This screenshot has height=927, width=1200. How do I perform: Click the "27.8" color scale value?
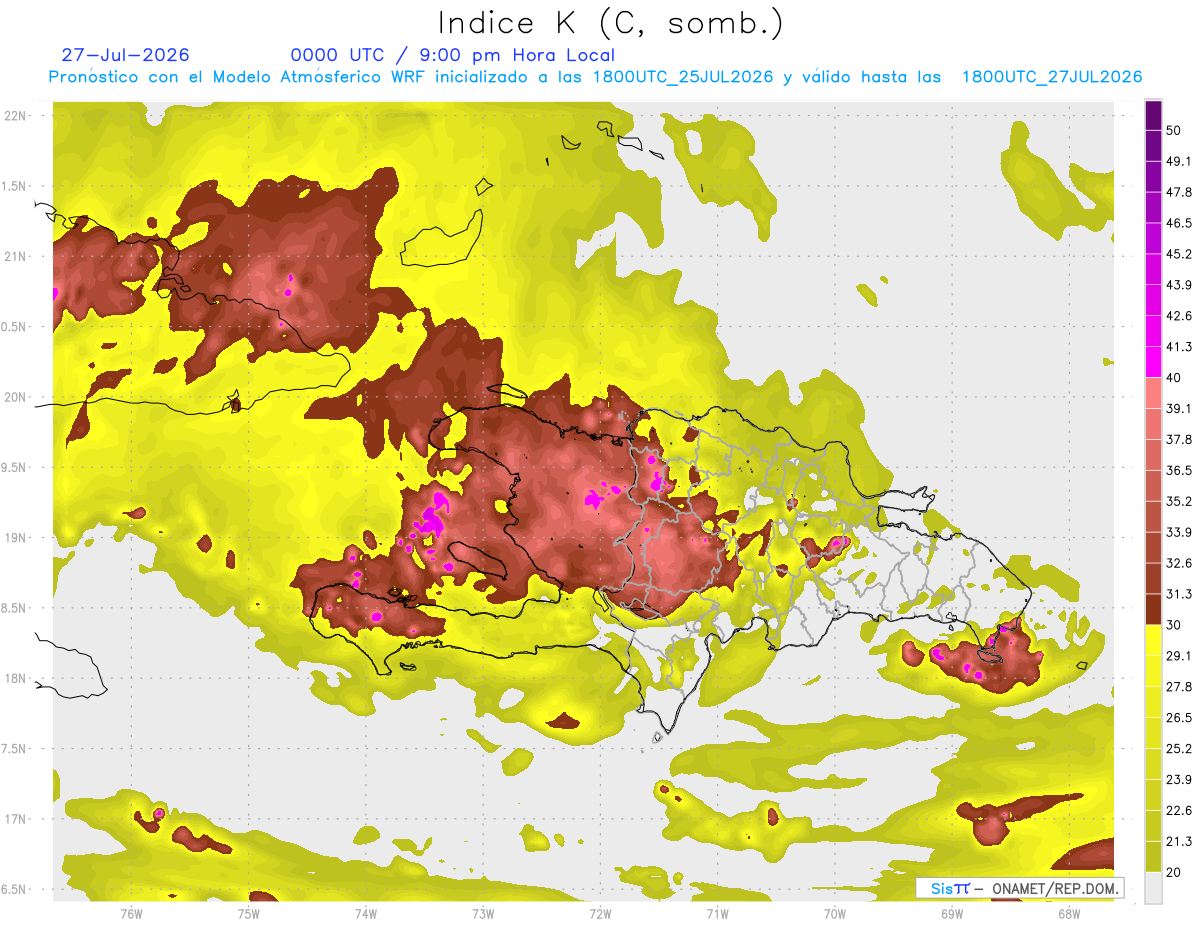1179,687
